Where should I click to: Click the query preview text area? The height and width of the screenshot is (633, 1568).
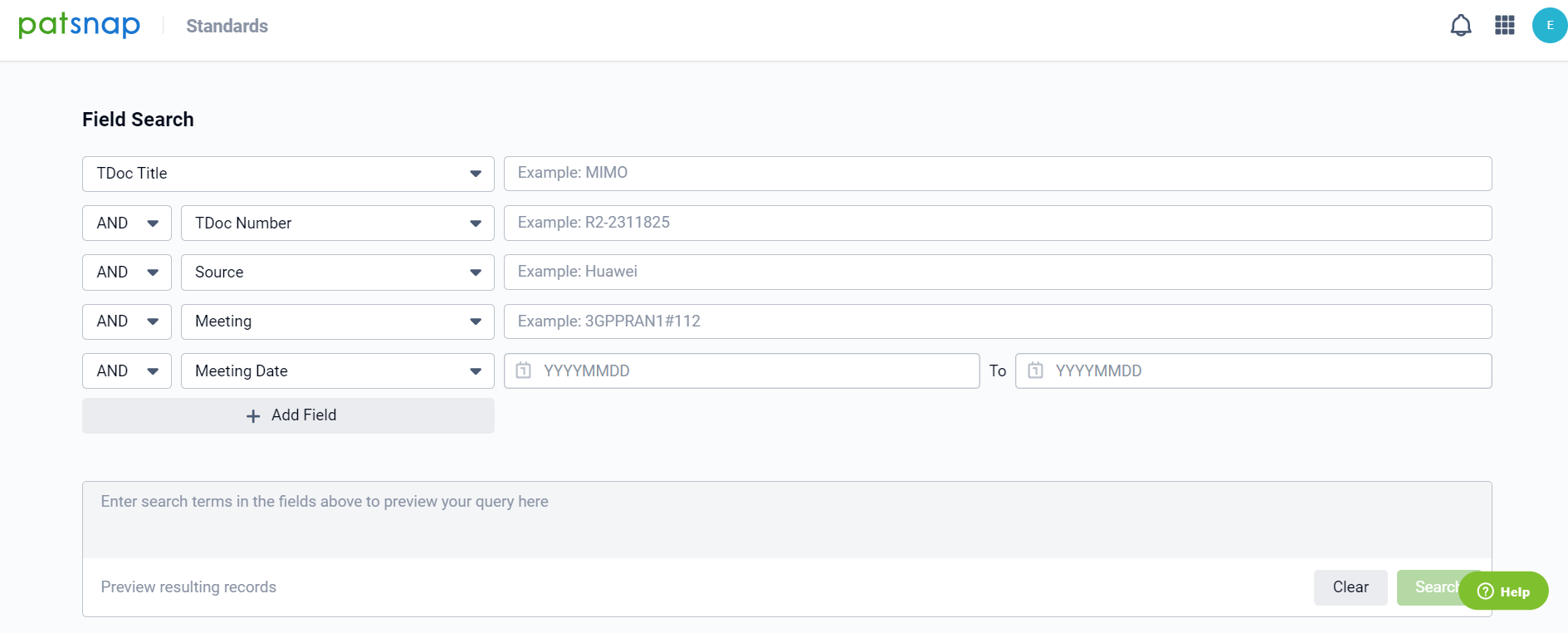[x=787, y=520]
